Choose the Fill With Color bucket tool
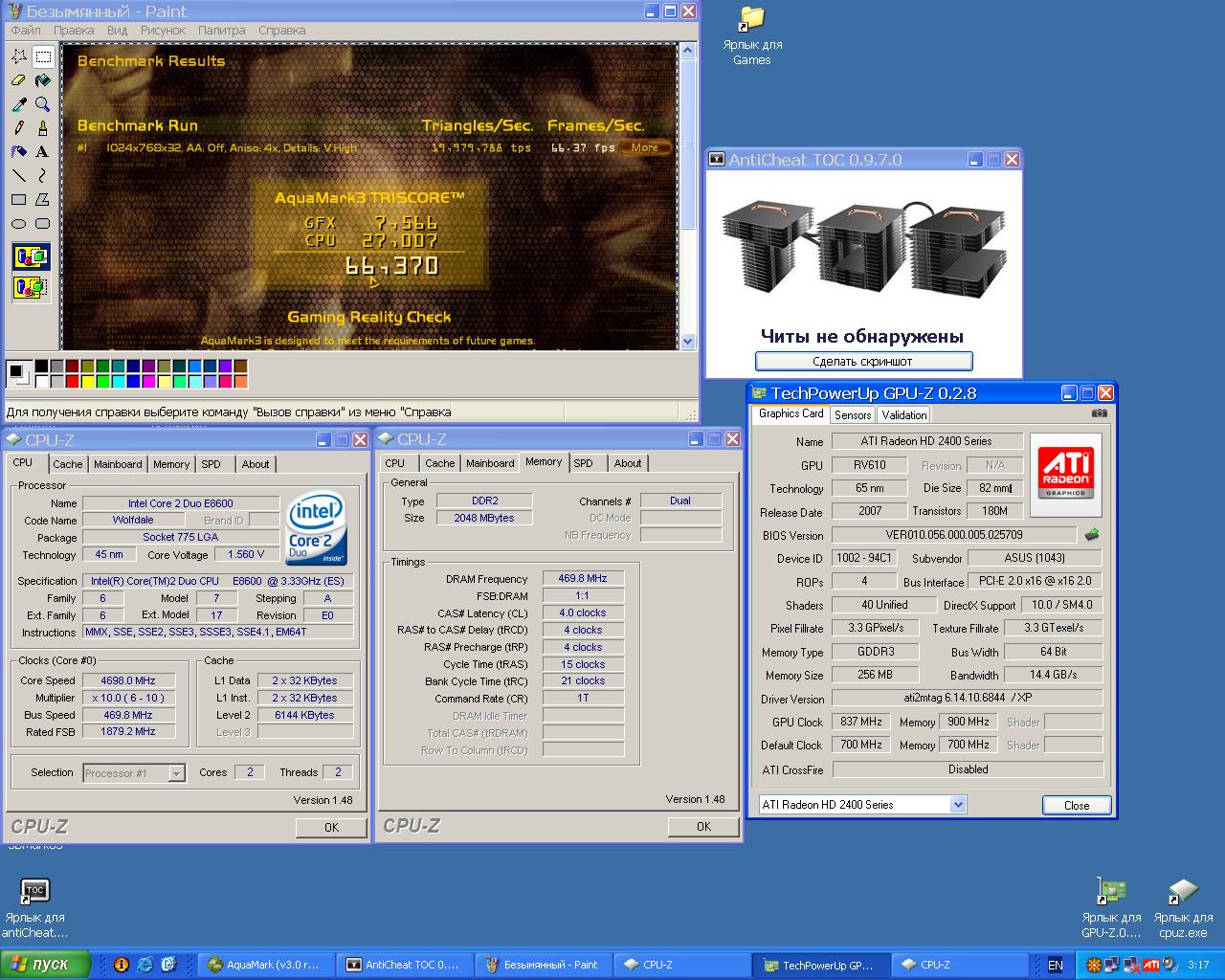1225x980 pixels. tap(42, 80)
